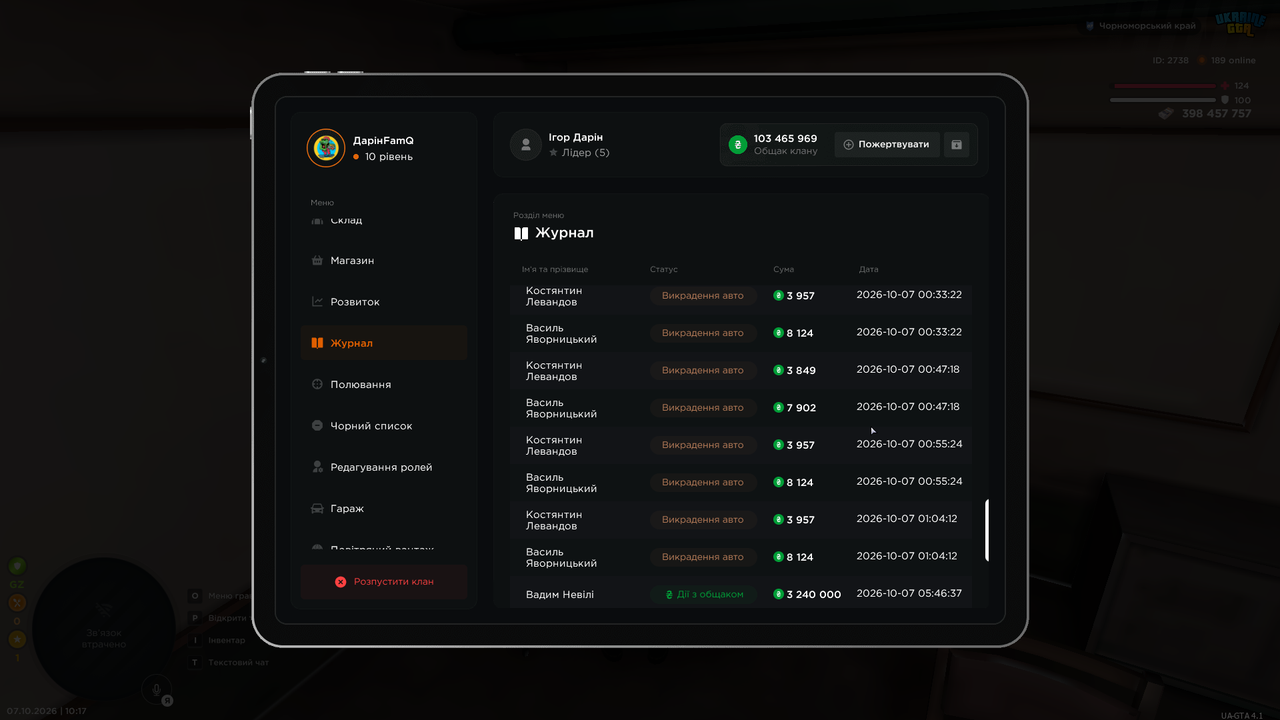Open the Журнал menu section

click(384, 343)
